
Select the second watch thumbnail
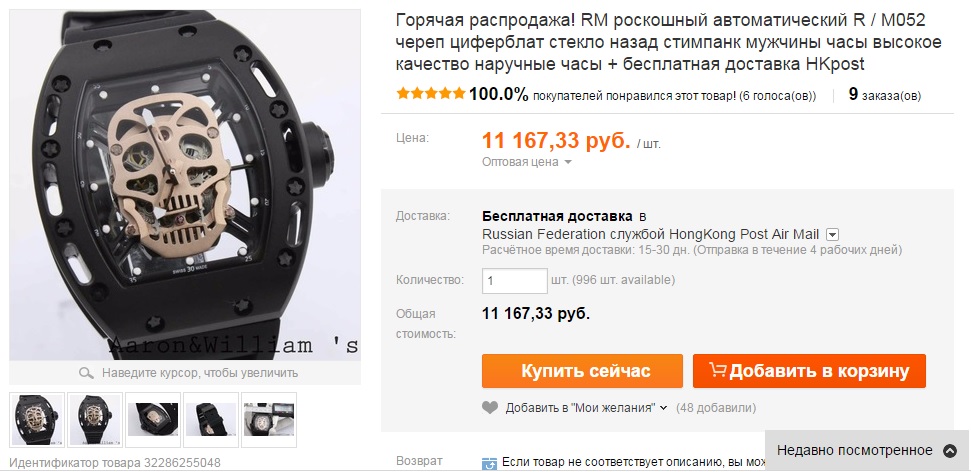tap(95, 419)
